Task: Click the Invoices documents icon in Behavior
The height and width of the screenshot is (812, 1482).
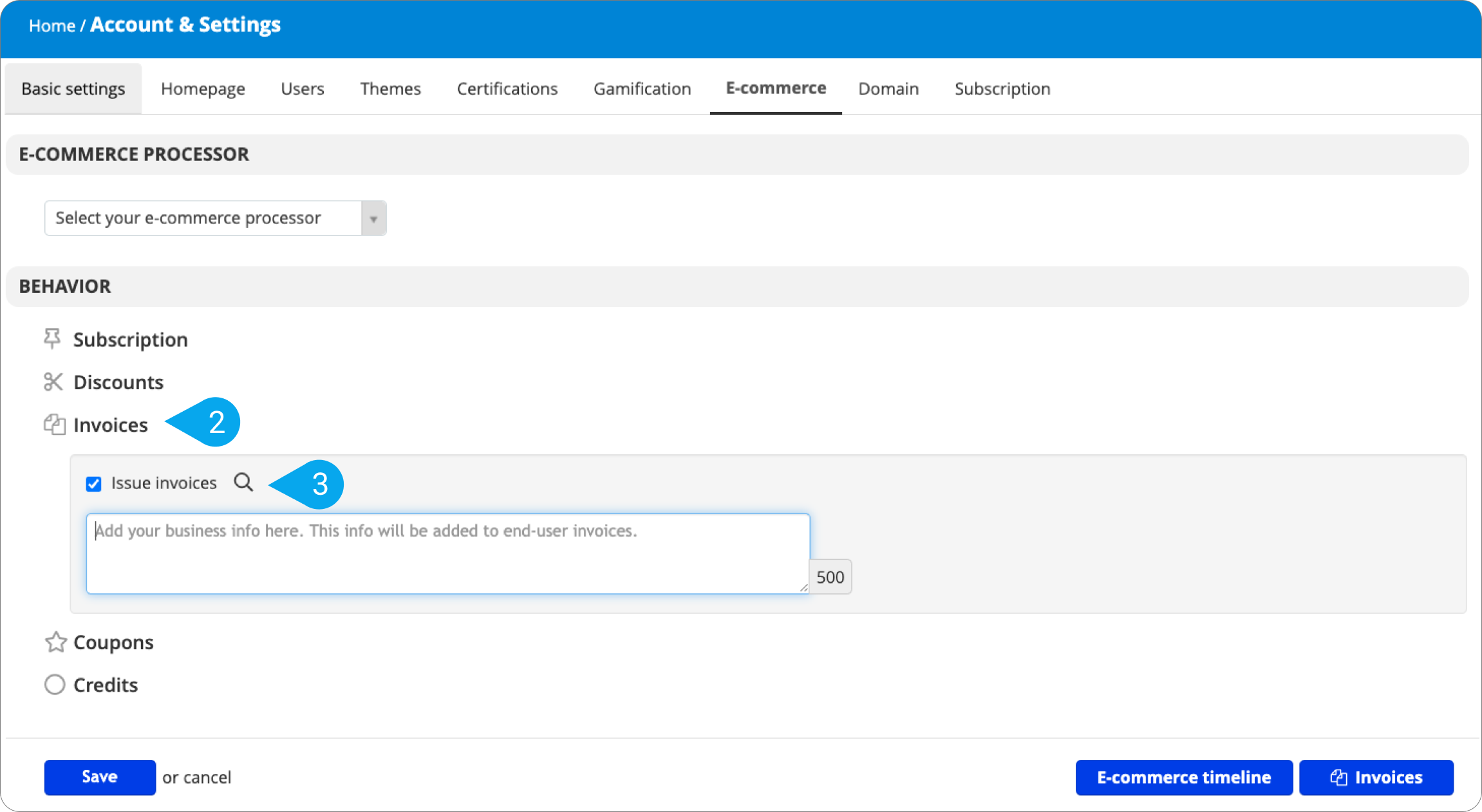Action: pos(55,425)
